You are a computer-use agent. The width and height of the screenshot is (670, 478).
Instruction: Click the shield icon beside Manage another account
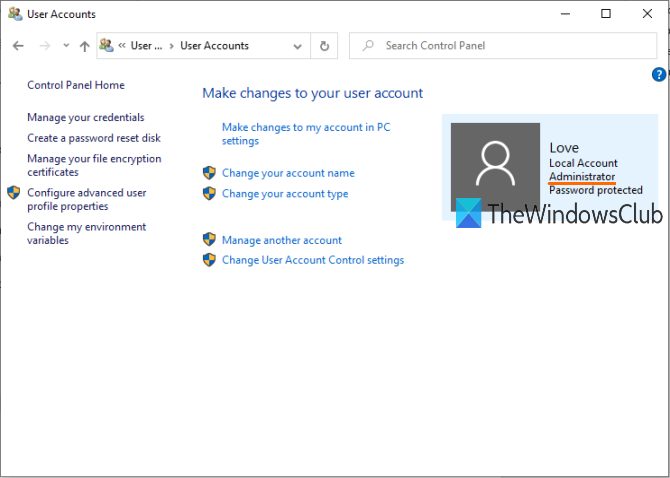pos(209,240)
